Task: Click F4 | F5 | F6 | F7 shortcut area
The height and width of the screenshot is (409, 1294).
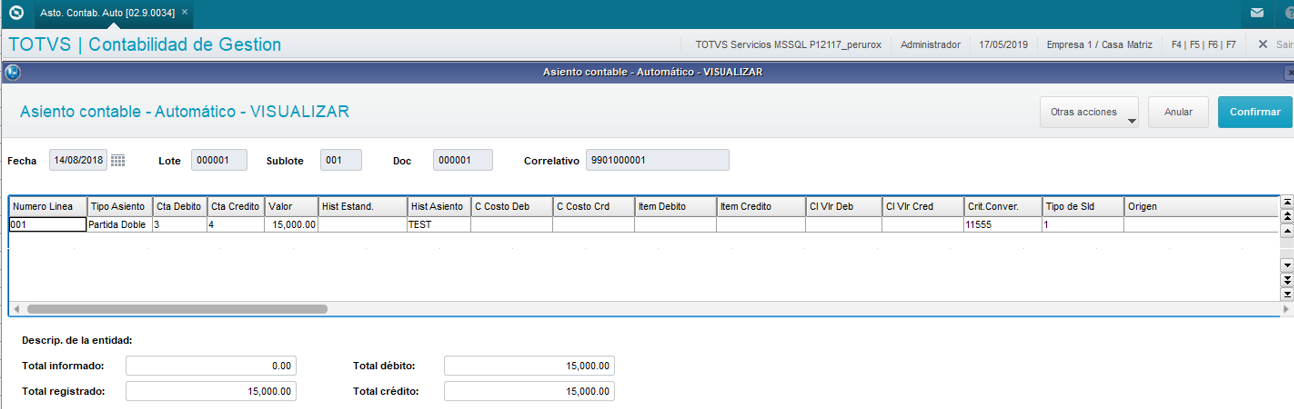Action: point(1203,45)
